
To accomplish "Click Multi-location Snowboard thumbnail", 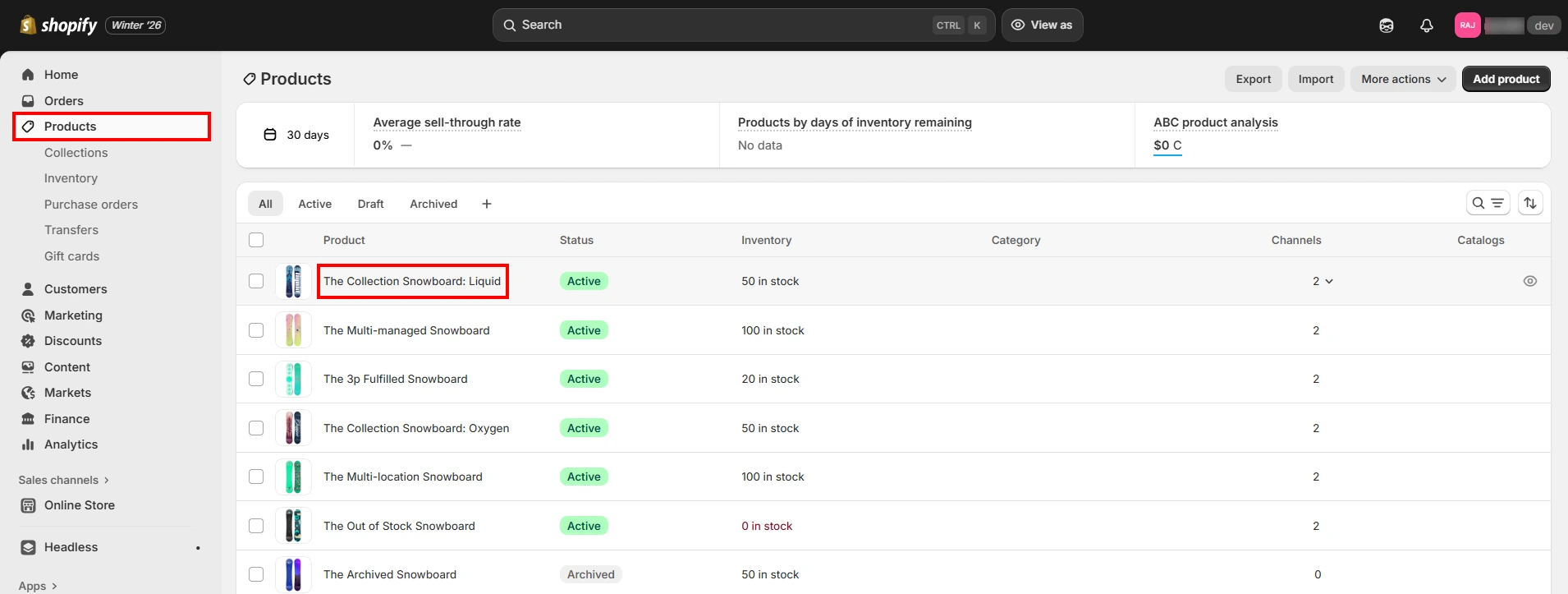I will point(293,477).
